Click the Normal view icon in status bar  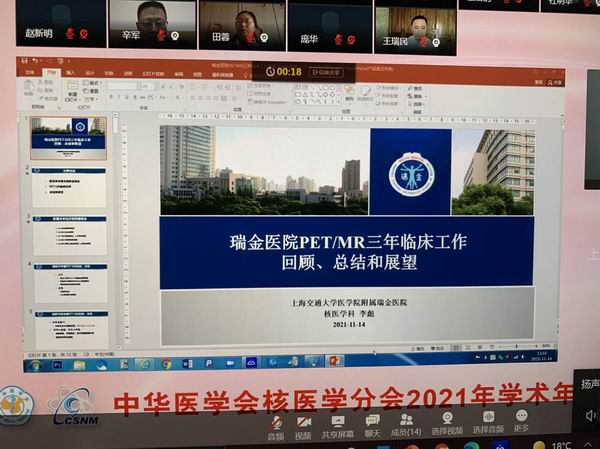click(456, 348)
